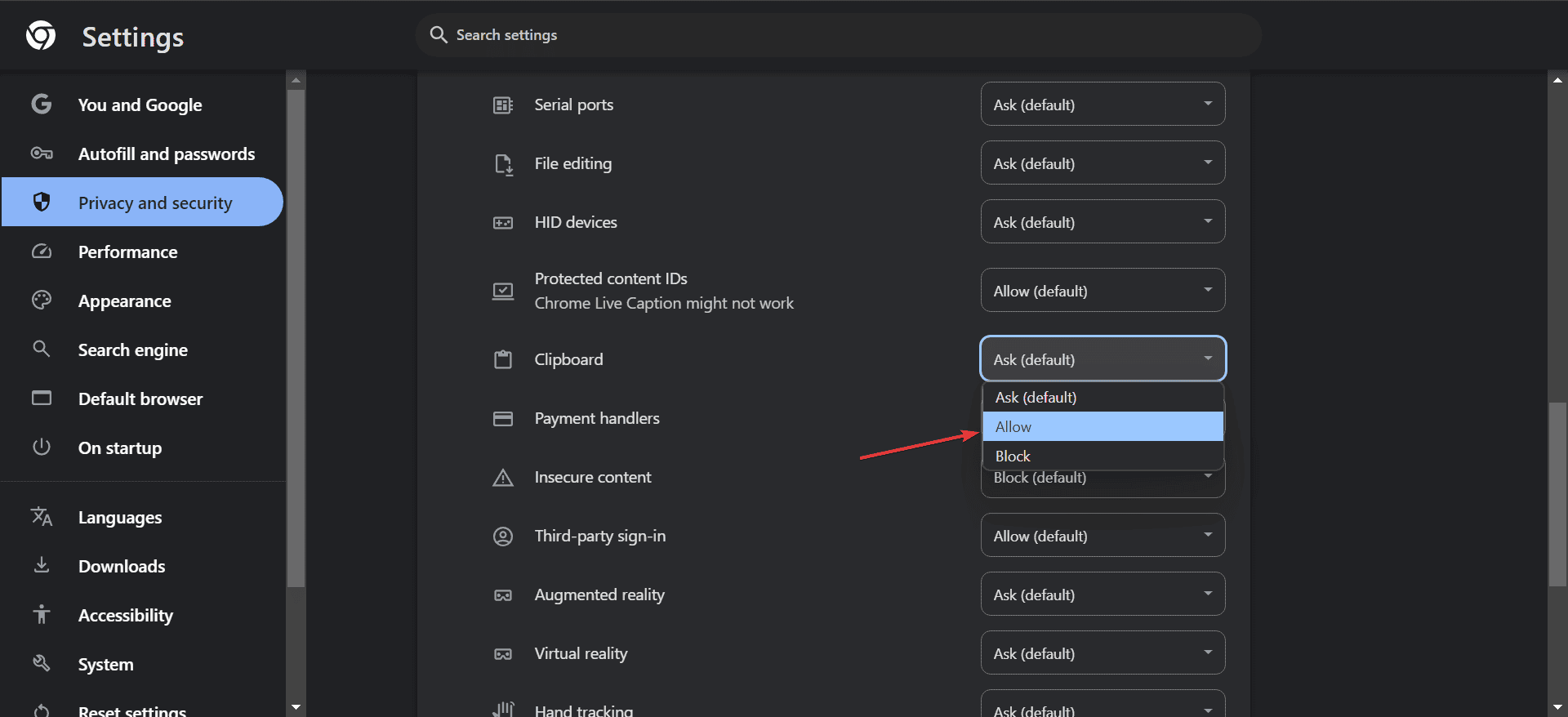This screenshot has height=717, width=1568.
Task: Click the Downloads arrow icon
Action: click(x=42, y=565)
